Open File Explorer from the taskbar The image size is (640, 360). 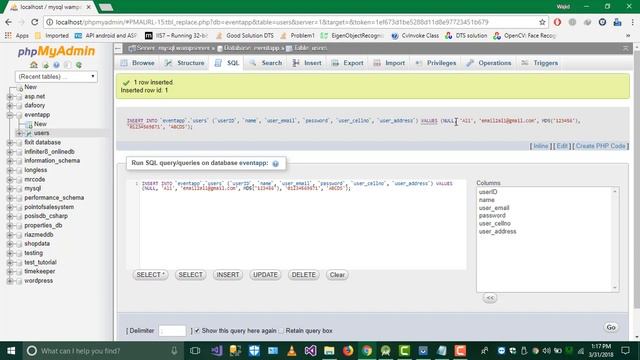coord(329,351)
